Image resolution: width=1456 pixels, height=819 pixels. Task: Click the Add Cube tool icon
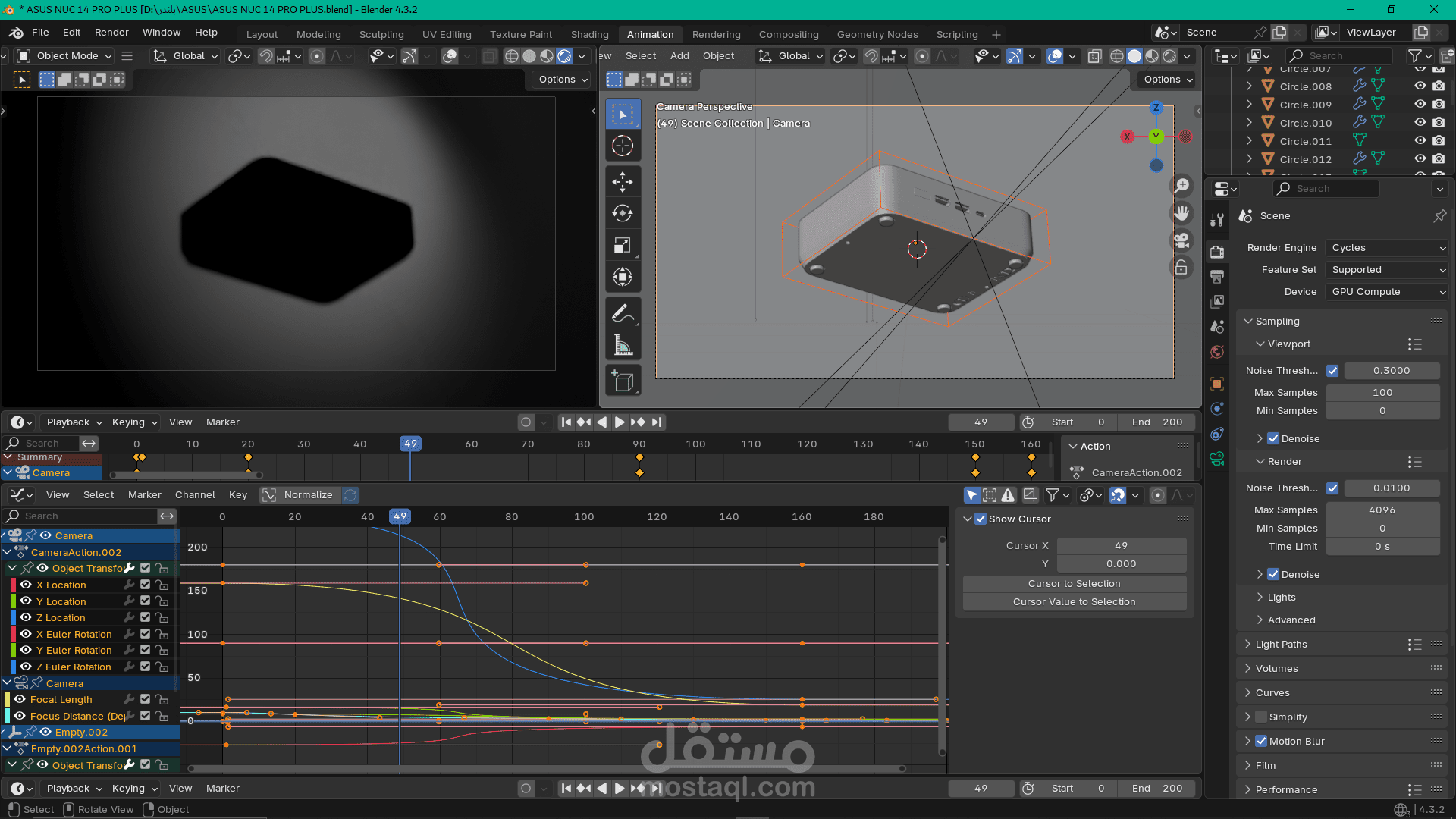click(623, 381)
